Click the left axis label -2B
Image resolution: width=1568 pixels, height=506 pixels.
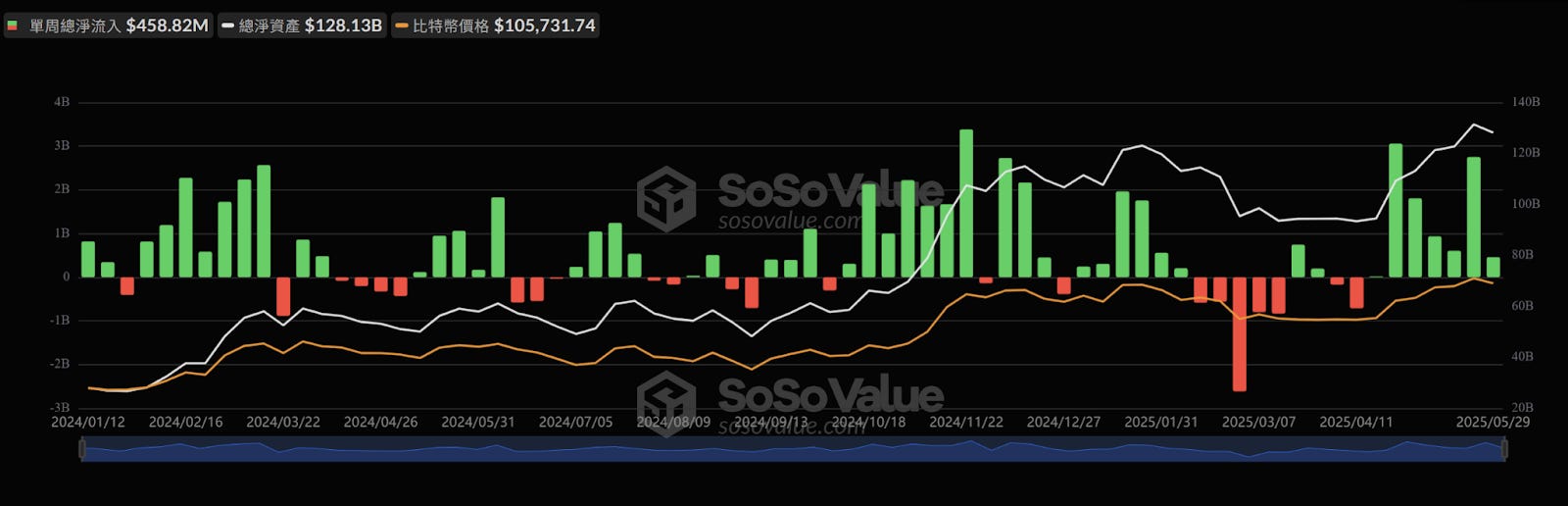(x=60, y=364)
